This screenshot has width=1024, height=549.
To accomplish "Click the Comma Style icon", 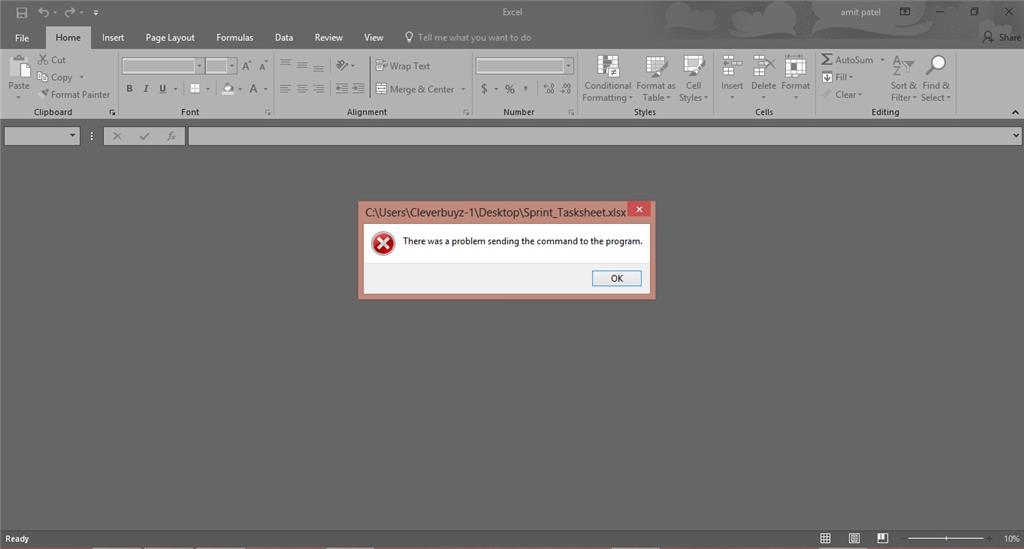I will click(526, 89).
